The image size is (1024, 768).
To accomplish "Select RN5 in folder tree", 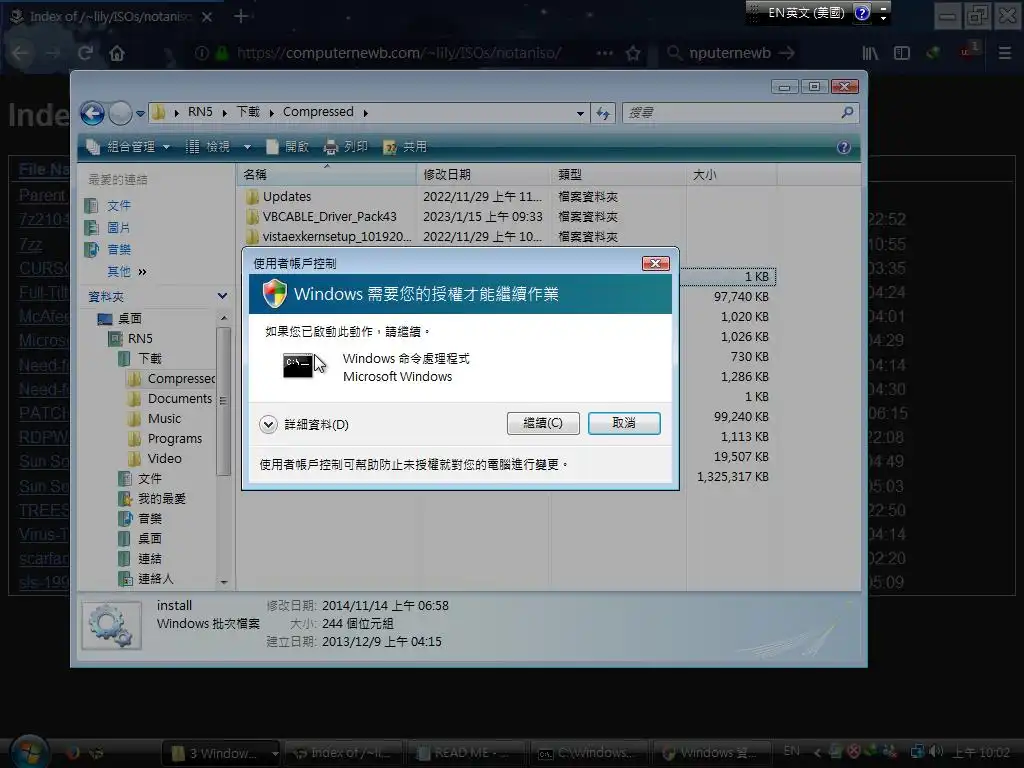I will click(131, 338).
